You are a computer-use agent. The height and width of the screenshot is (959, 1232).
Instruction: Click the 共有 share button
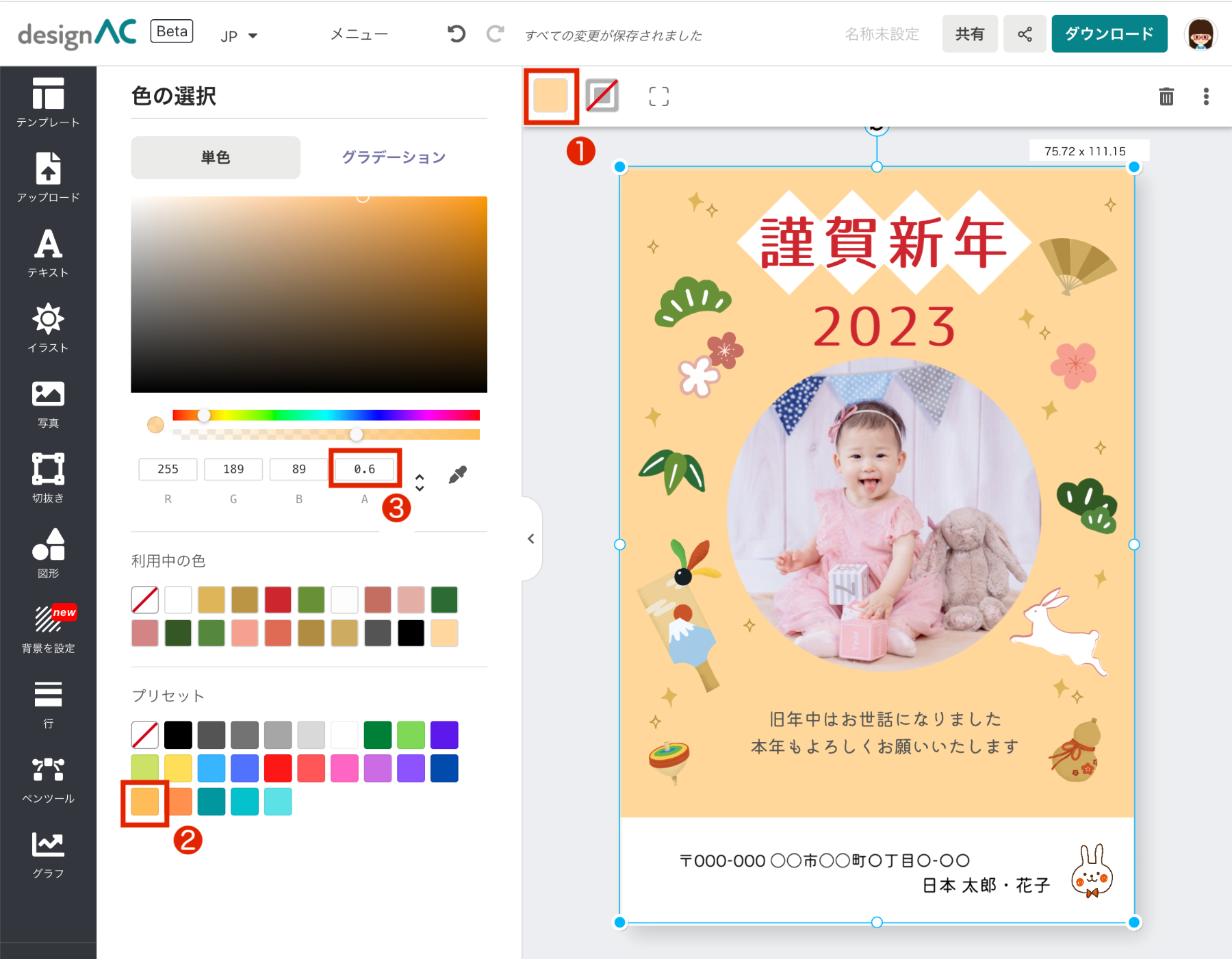point(970,33)
